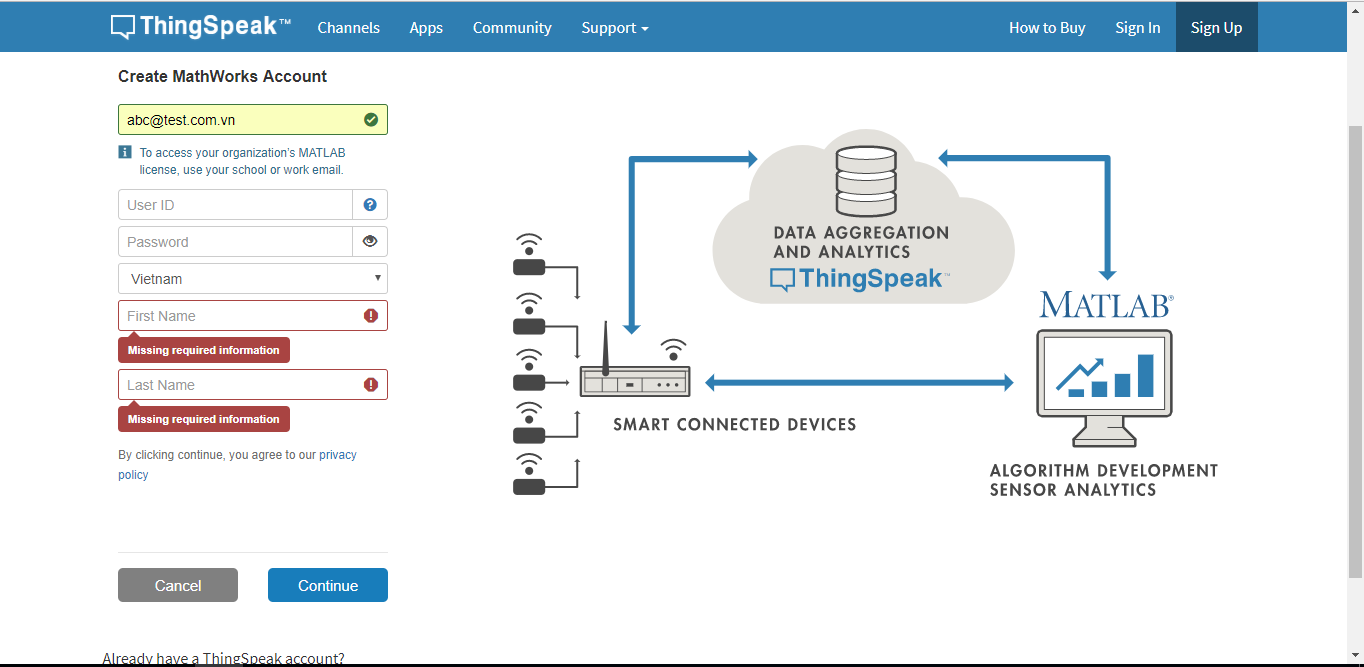Open the Vietnam country dropdown
Viewport: 1364px width, 667px height.
tap(253, 279)
